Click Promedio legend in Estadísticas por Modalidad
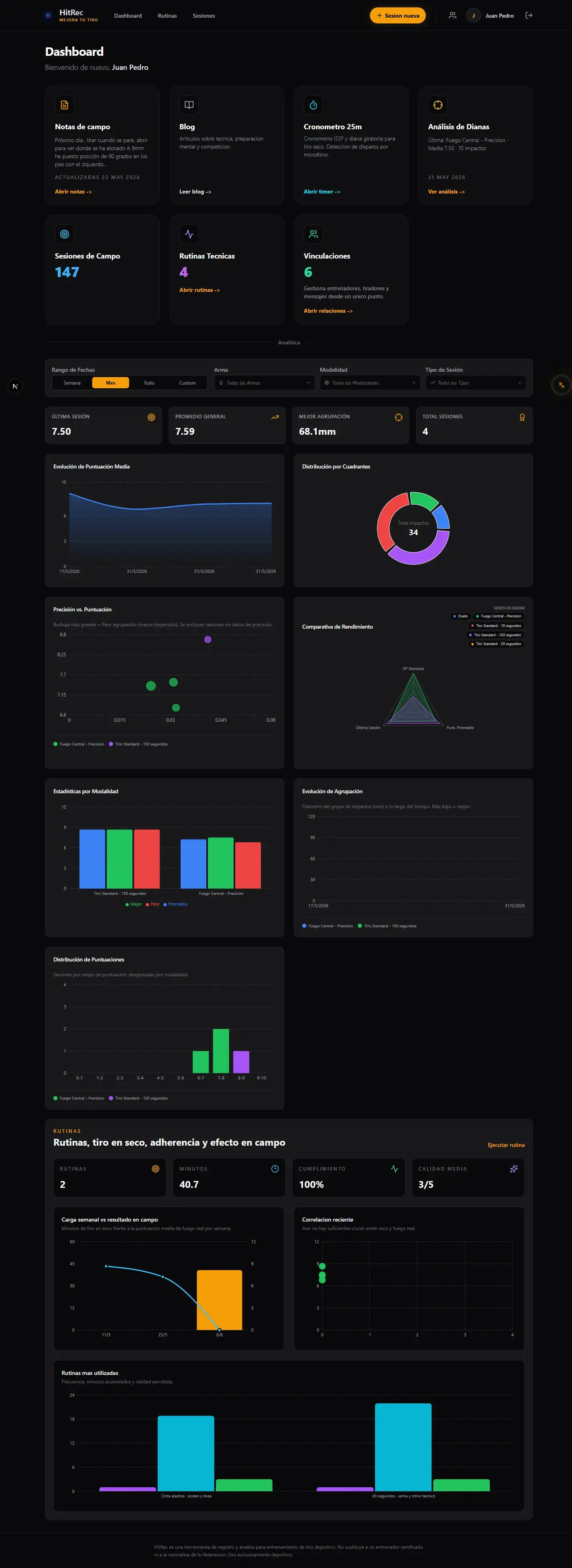Viewport: 572px width, 1568px height. pyautogui.click(x=175, y=904)
